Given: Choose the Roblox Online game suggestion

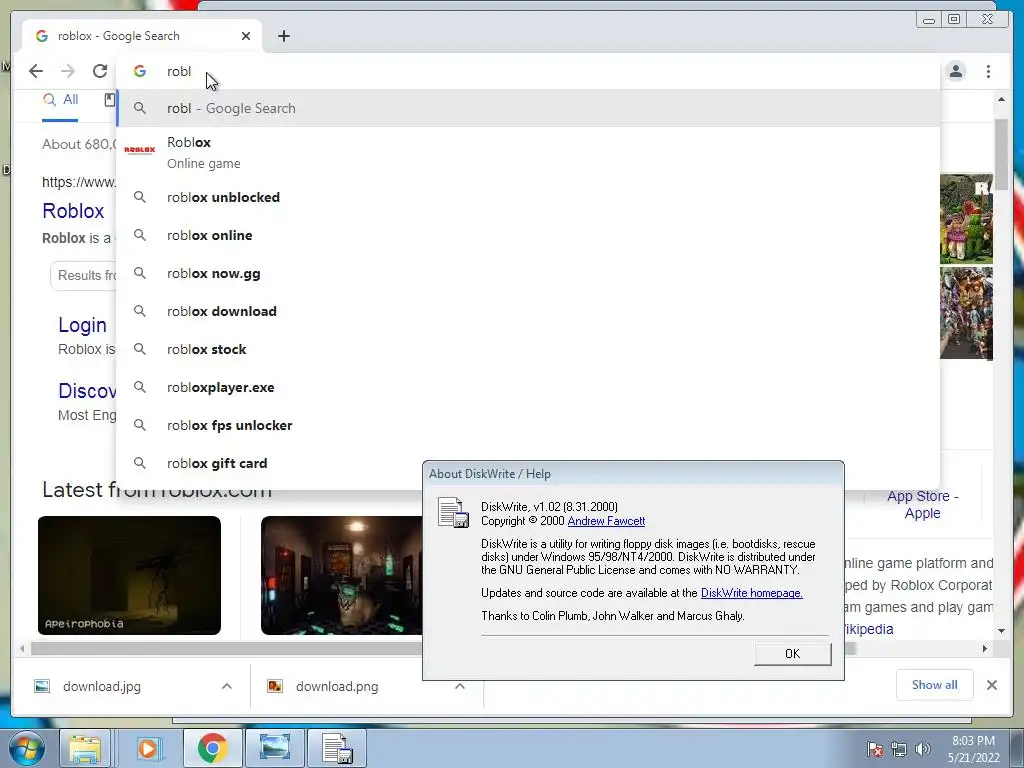Looking at the screenshot, I should (528, 152).
